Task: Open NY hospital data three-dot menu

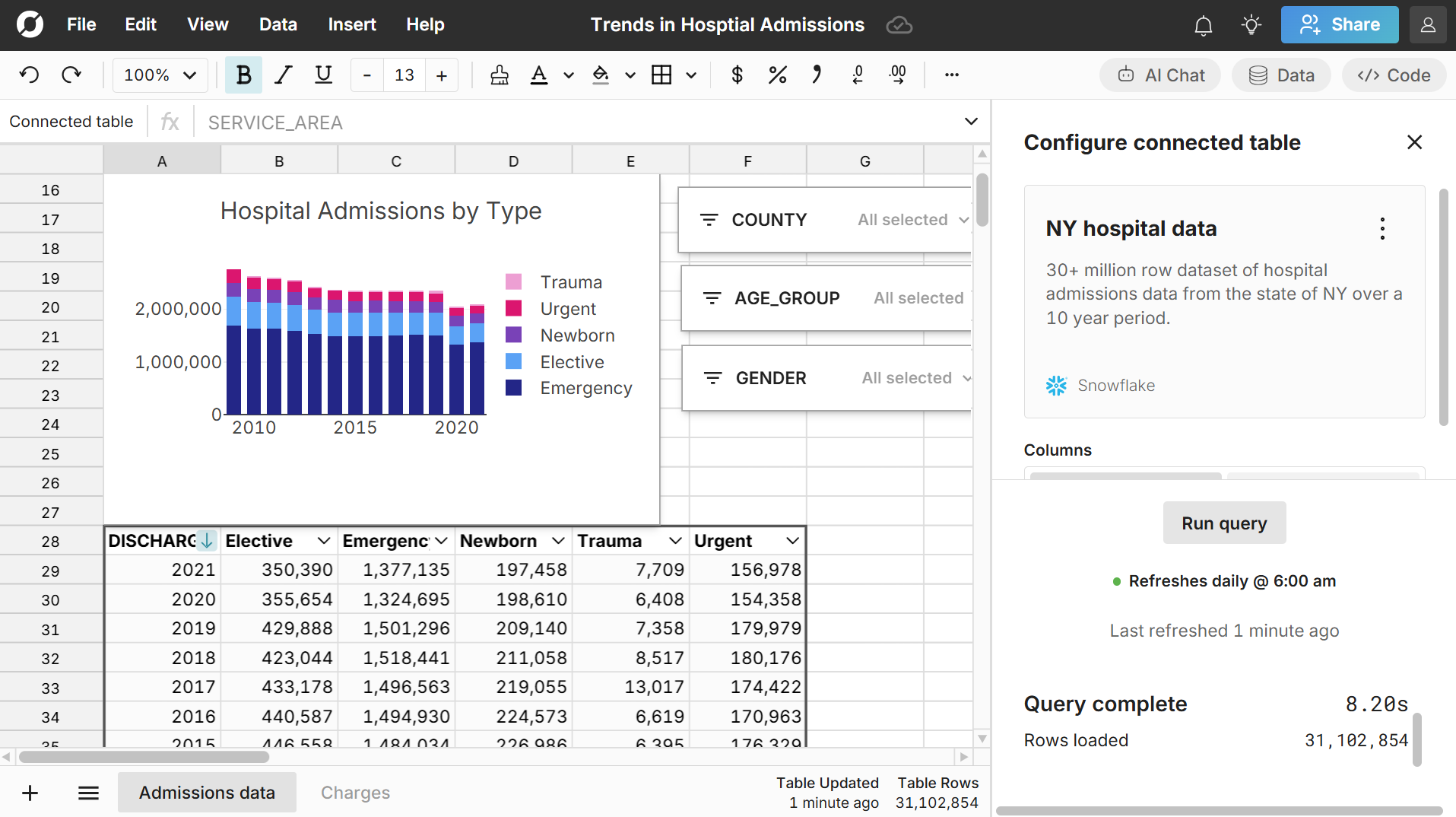Action: pyautogui.click(x=1382, y=229)
